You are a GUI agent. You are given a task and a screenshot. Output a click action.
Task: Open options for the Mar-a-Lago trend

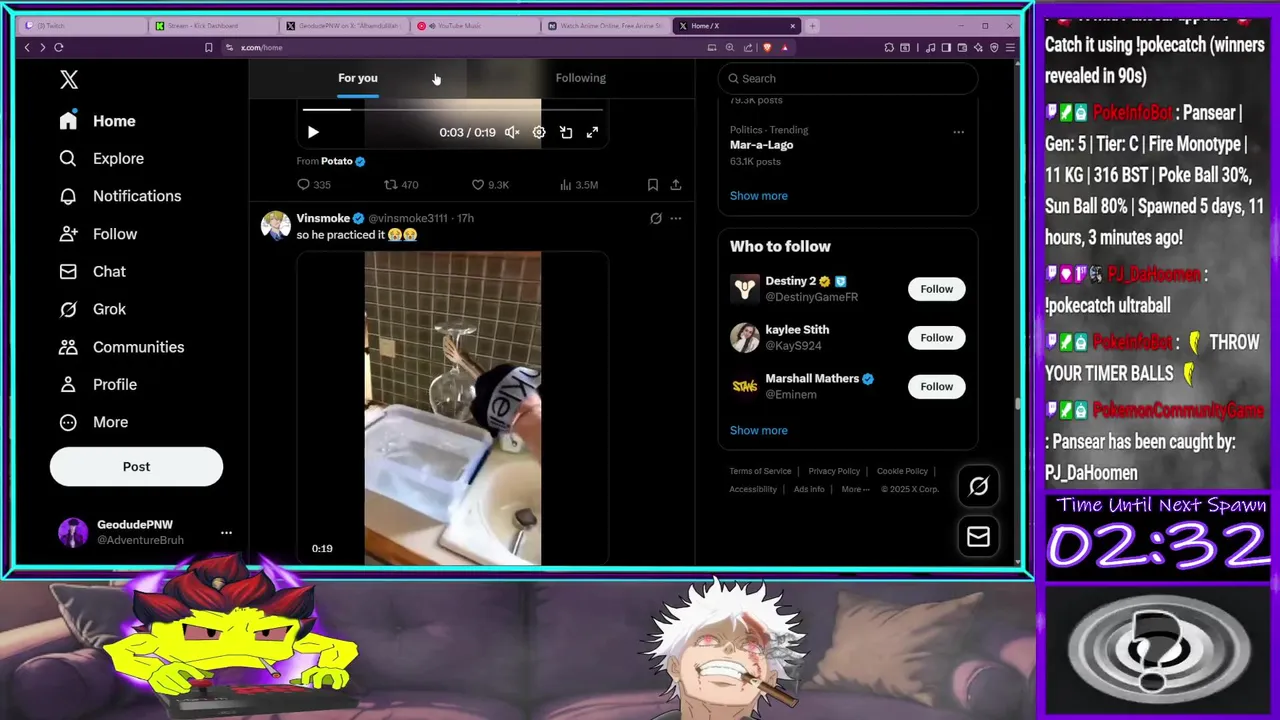[x=958, y=132]
